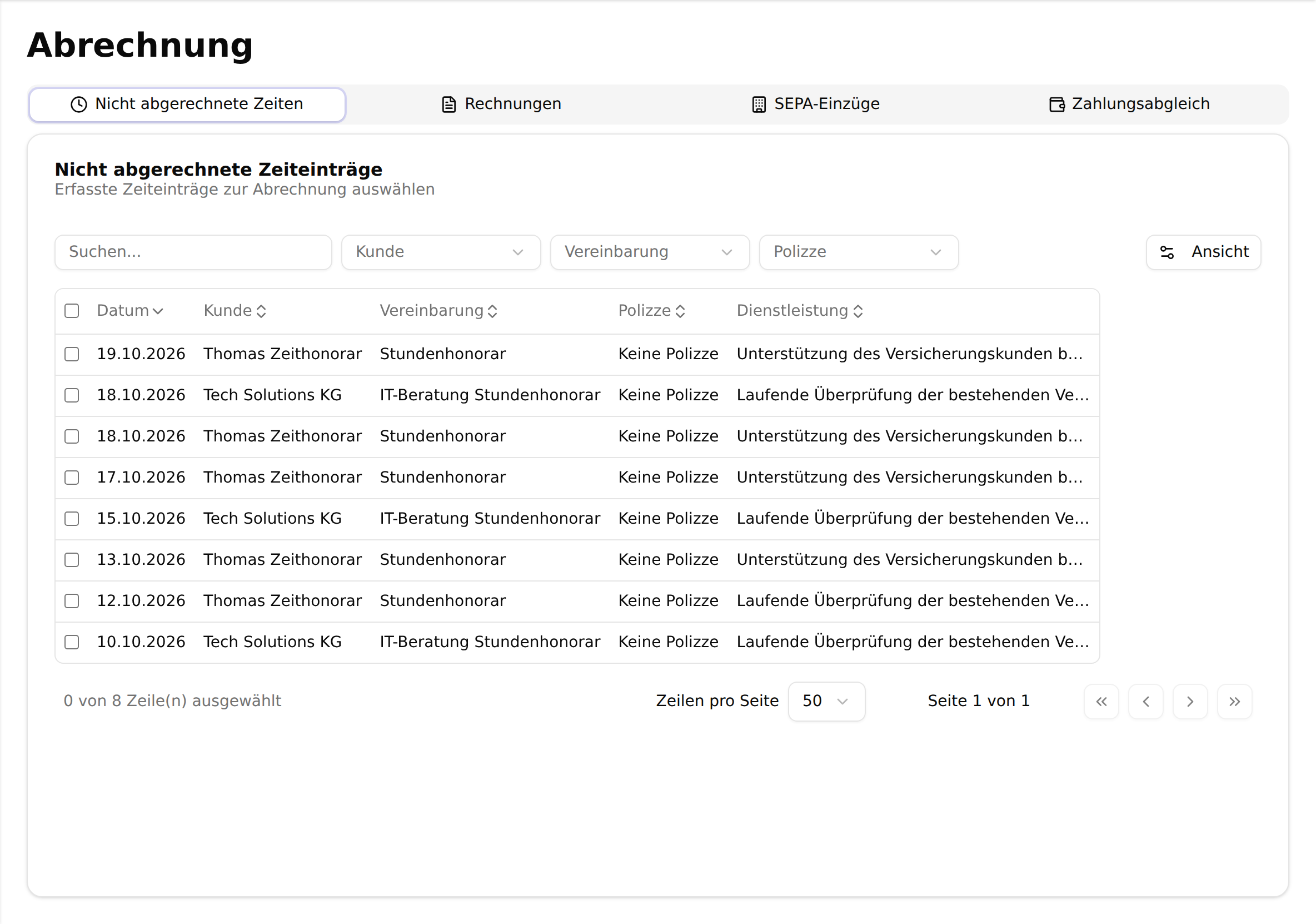Viewport: 1316px width, 924px height.
Task: Open the Ansicht view options button
Action: 1203,252
